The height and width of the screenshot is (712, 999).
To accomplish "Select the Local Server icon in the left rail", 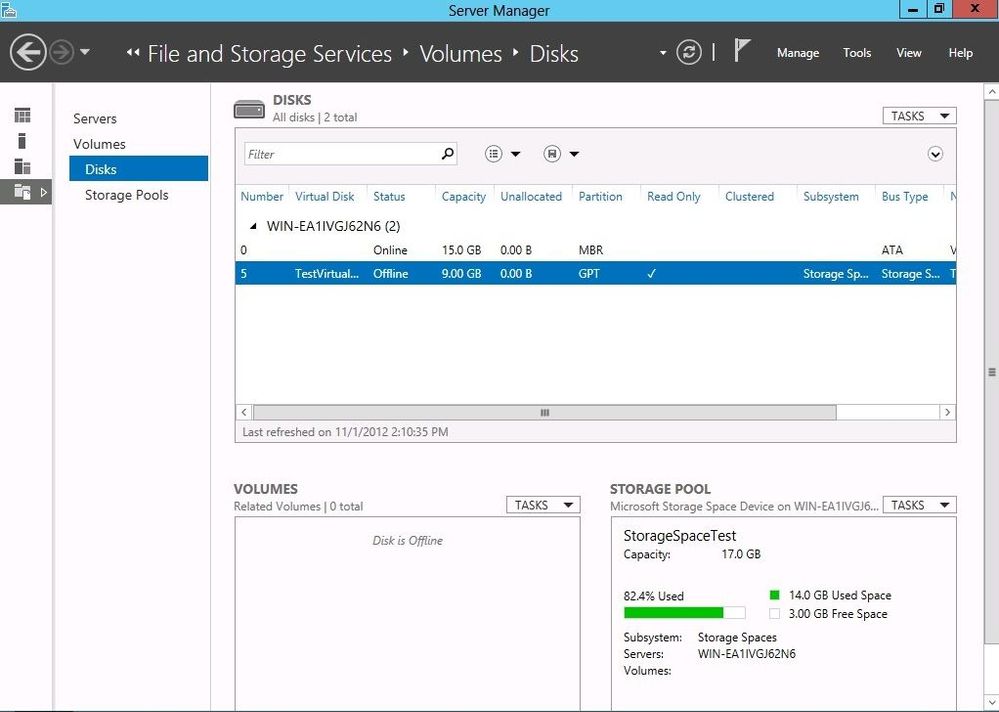I will 22,141.
